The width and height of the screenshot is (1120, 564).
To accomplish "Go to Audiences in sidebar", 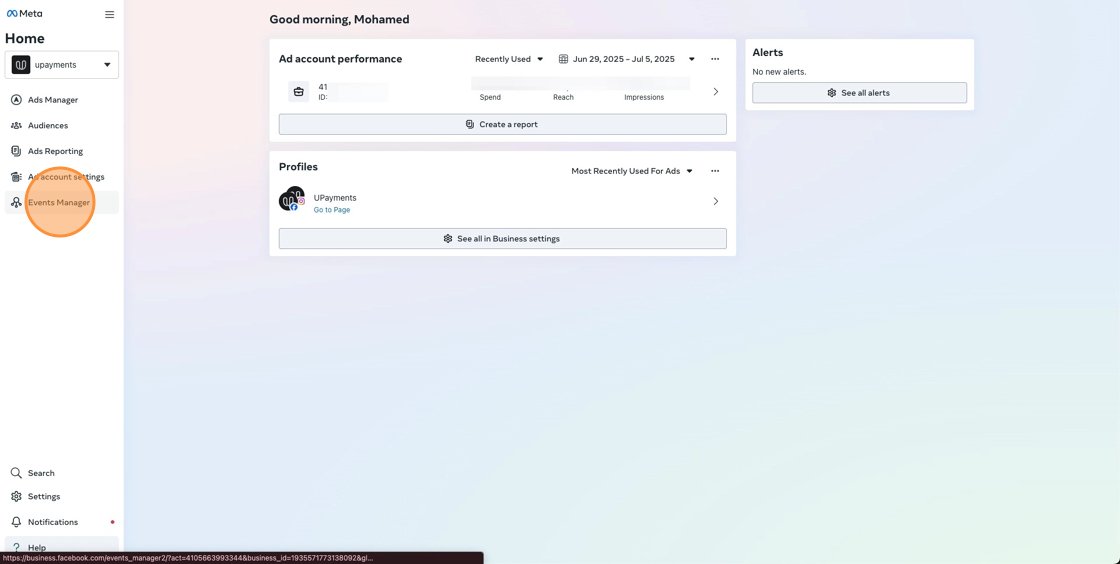I will click(61, 126).
